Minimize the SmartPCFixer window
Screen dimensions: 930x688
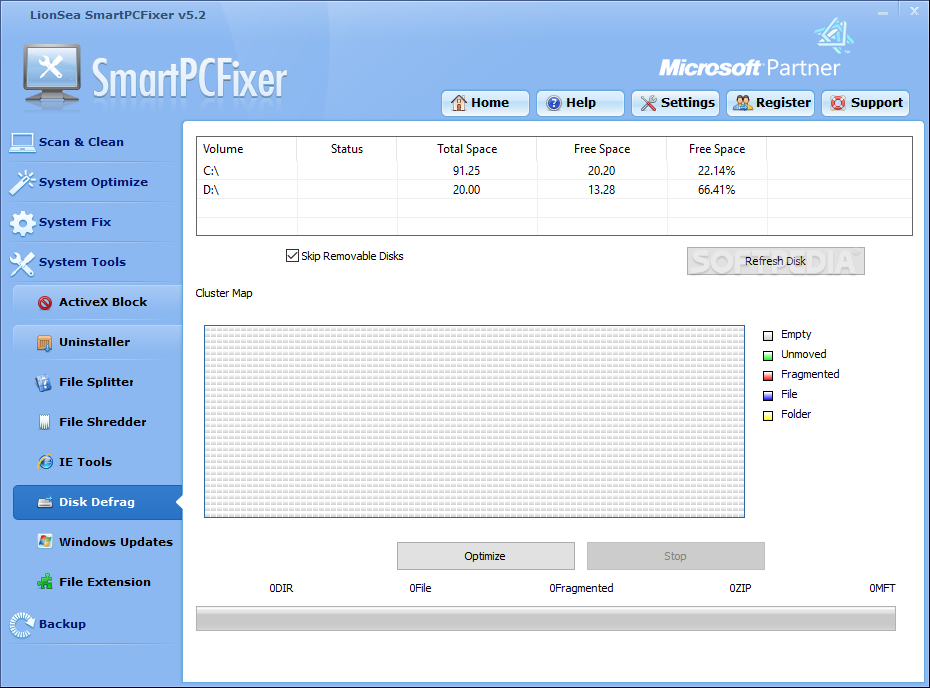tap(883, 12)
